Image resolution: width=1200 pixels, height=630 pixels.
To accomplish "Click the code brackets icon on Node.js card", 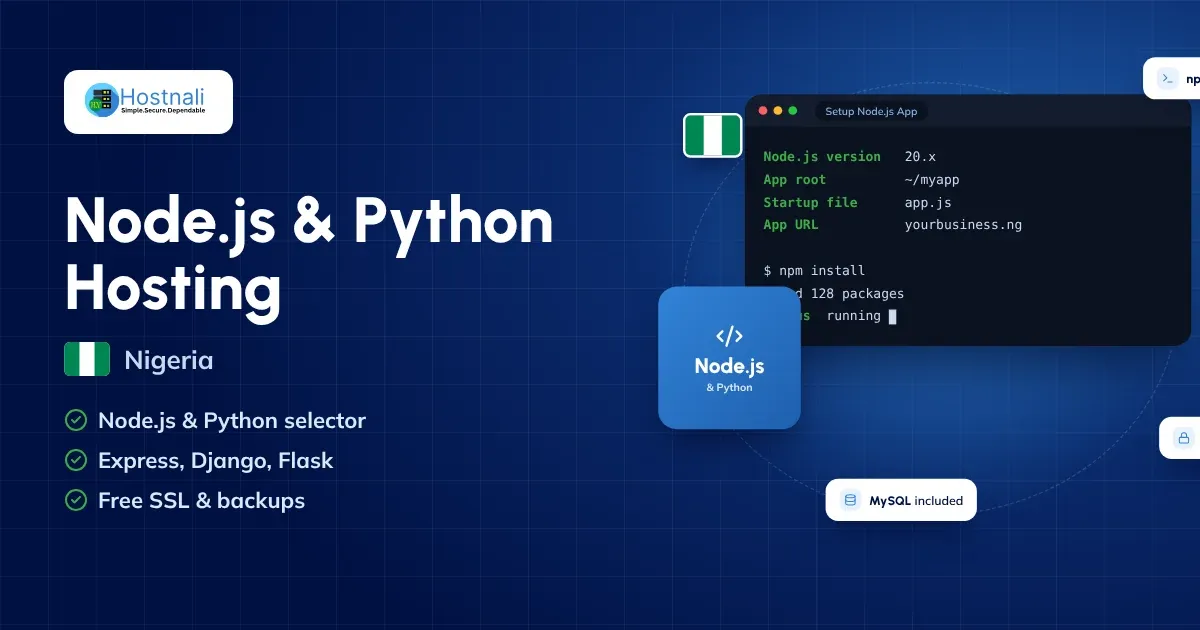I will (x=729, y=336).
